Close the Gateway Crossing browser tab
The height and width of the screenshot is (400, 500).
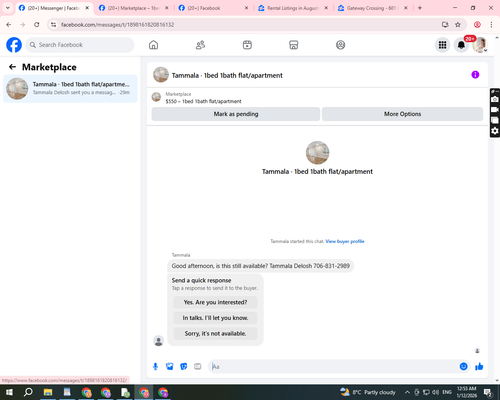tap(406, 8)
